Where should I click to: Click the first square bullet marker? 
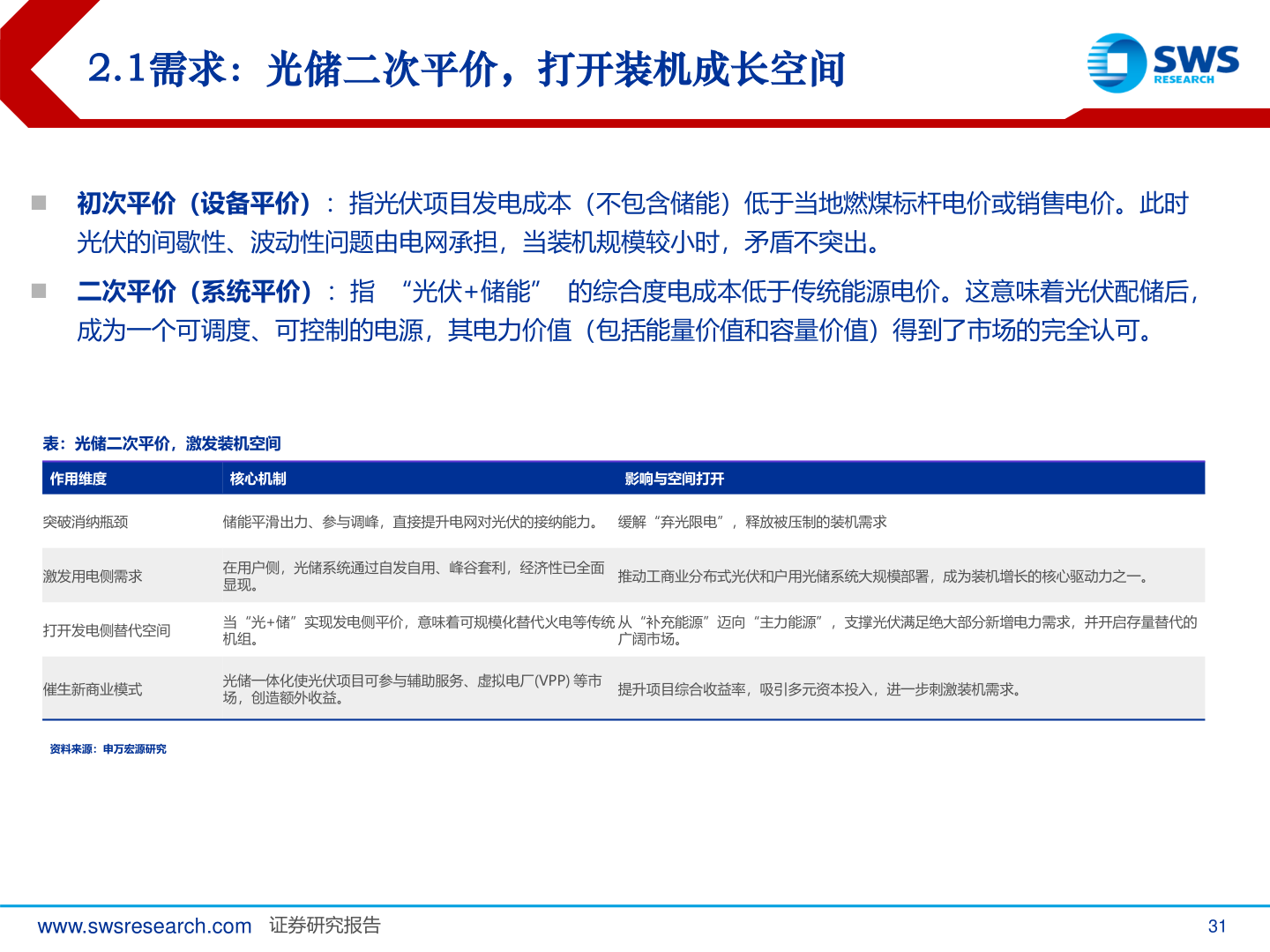(x=39, y=202)
